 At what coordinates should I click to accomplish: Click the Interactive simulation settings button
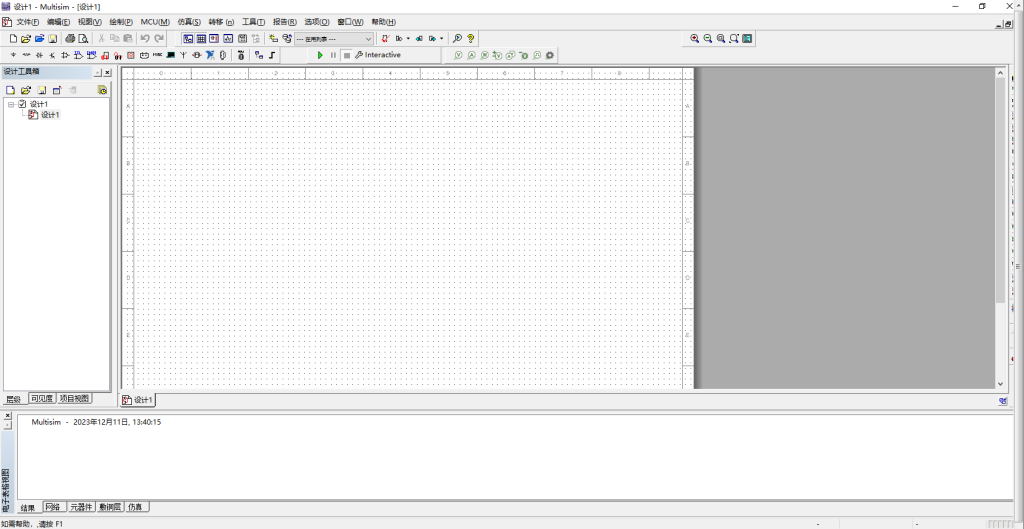pyautogui.click(x=377, y=55)
